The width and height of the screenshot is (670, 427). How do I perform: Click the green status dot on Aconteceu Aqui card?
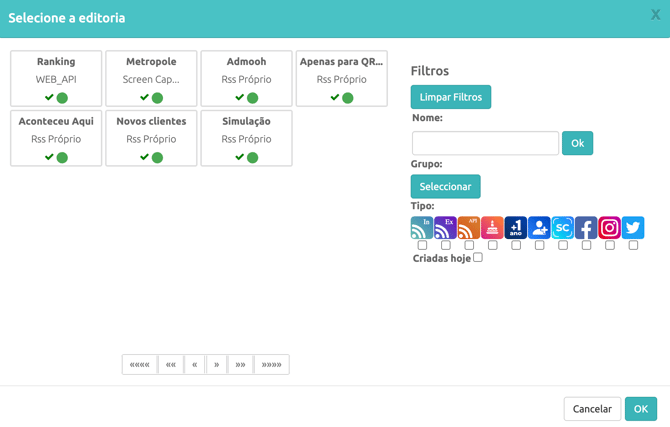[62, 158]
